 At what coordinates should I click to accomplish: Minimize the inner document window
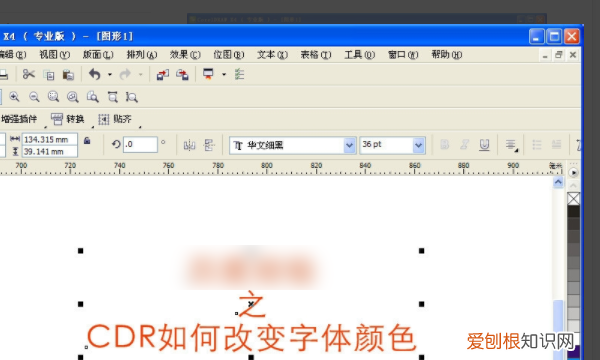[x=545, y=55]
